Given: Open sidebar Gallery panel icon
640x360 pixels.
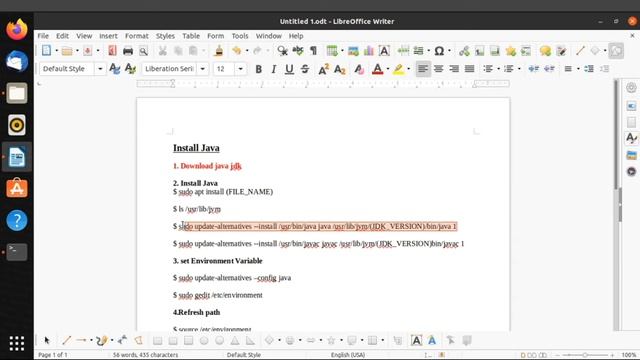Looking at the screenshot, I should [631, 155].
